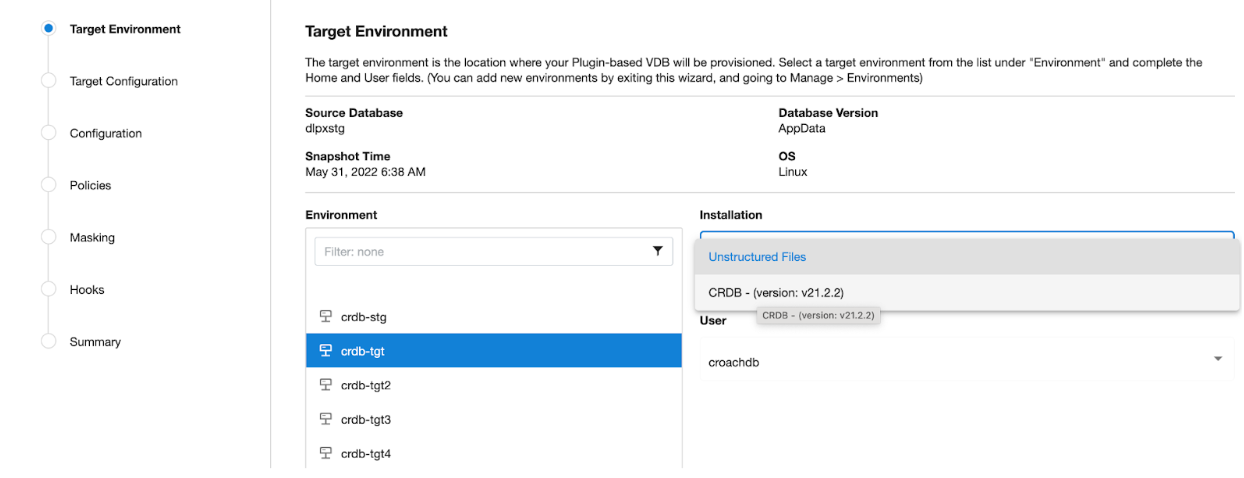Viewport: 1244px width, 478px height.
Task: Jump to the Summary wizard step
Action: click(x=95, y=341)
